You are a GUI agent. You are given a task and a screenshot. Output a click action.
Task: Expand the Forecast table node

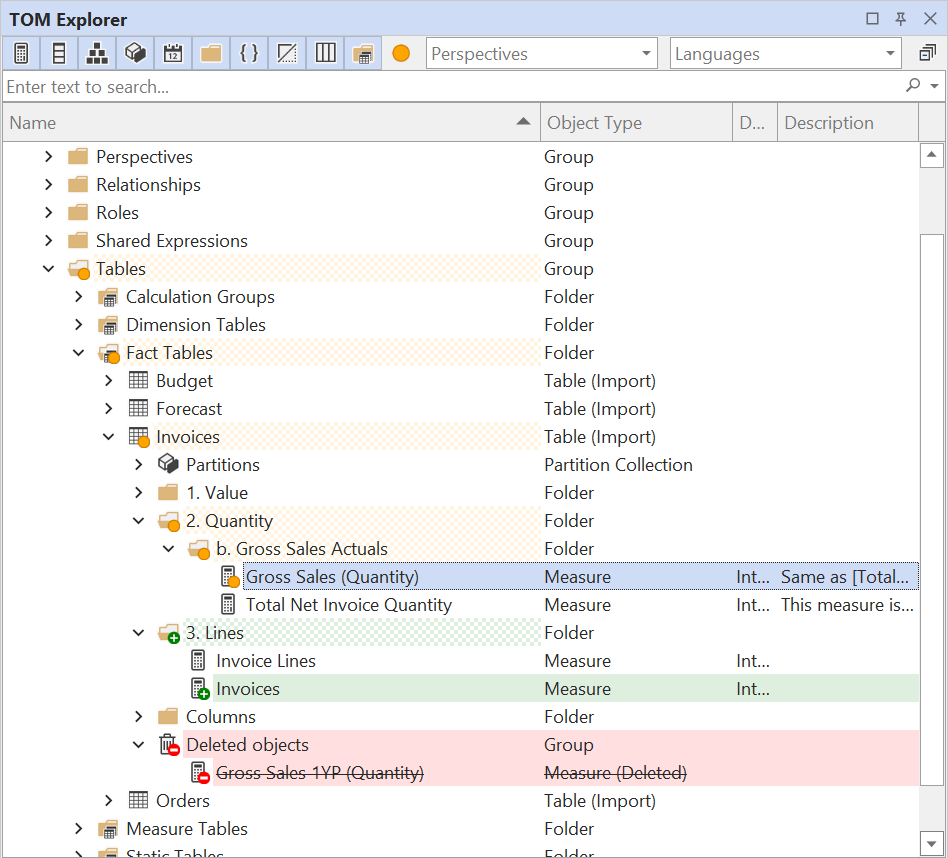click(109, 409)
